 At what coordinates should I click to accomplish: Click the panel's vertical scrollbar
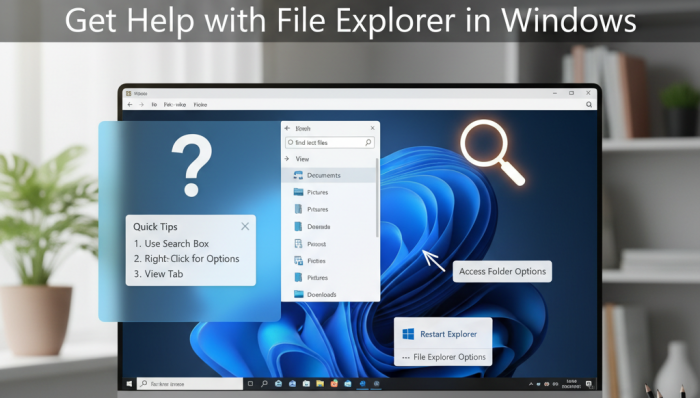tap(377, 198)
